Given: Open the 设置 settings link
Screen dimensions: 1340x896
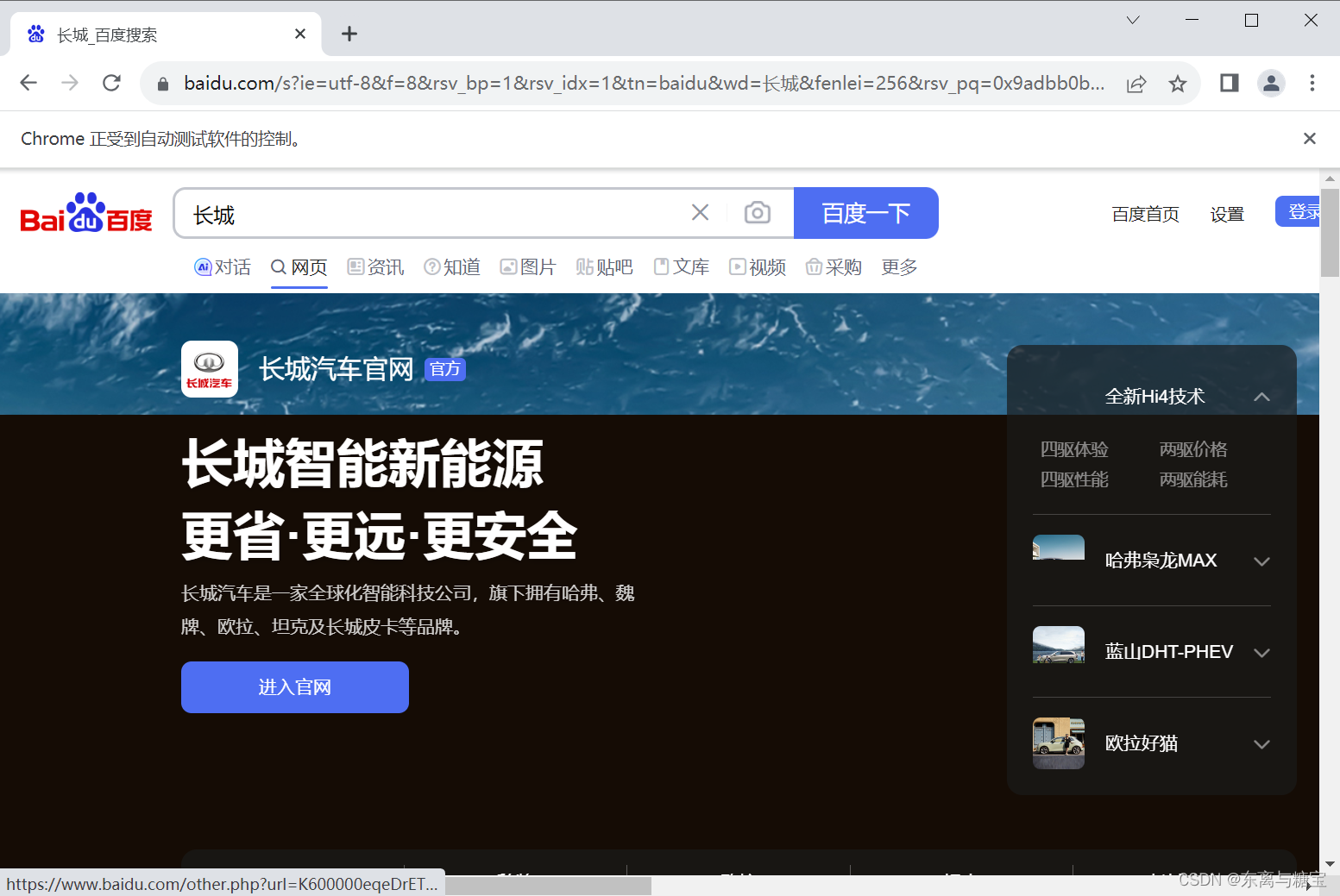Looking at the screenshot, I should [x=1227, y=214].
